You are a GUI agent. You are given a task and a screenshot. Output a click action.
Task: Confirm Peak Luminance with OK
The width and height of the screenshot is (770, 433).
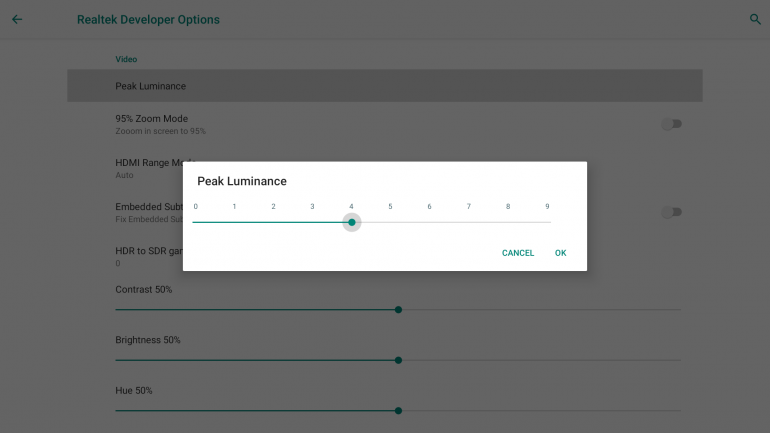tap(560, 253)
